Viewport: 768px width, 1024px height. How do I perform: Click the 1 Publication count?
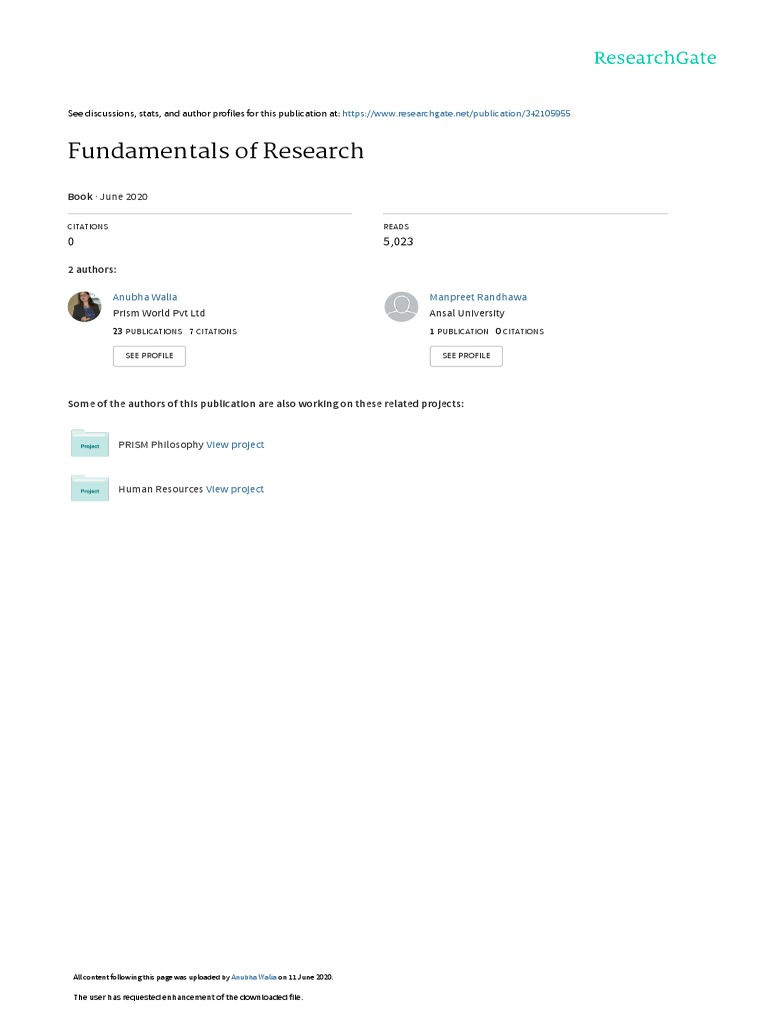click(459, 331)
